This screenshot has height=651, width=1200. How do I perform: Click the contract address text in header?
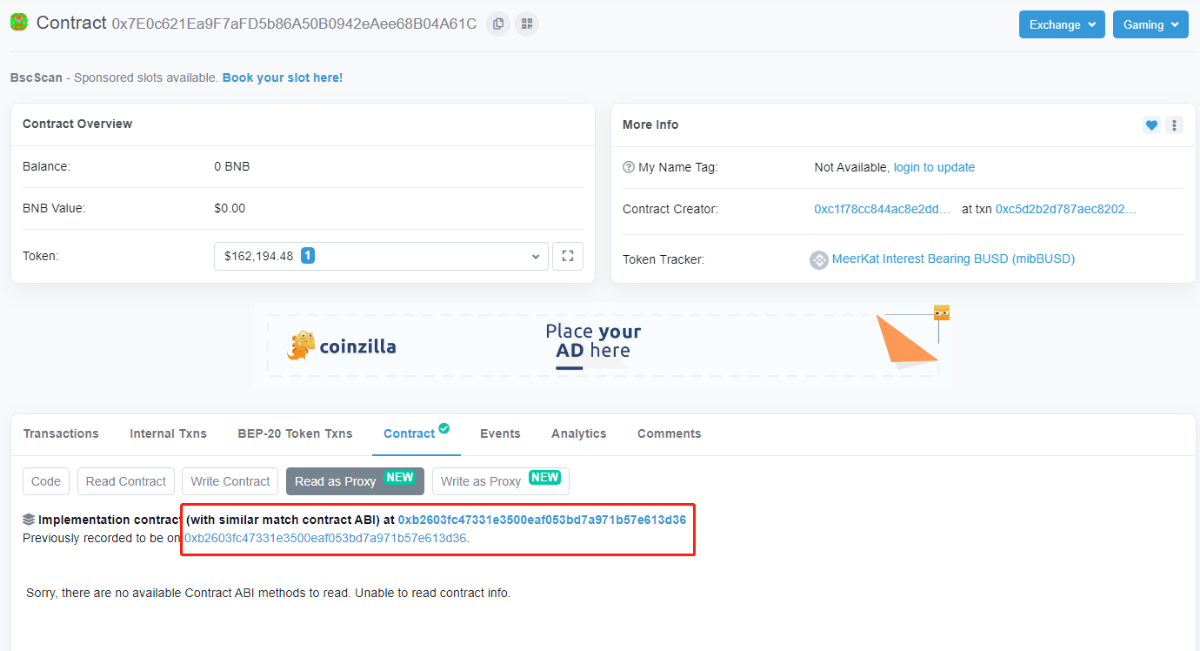coord(294,24)
